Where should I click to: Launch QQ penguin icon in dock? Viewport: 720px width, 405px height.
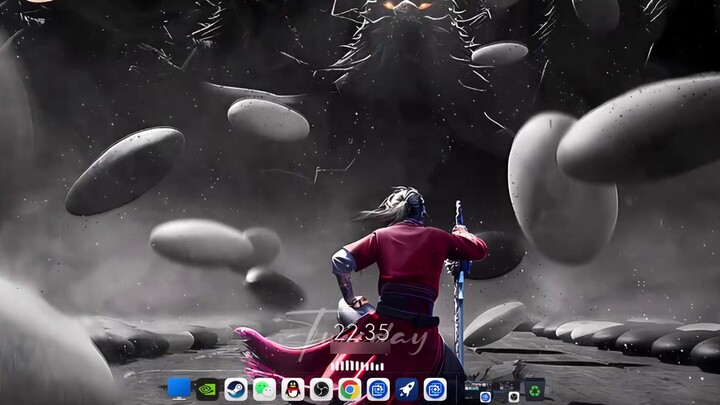click(292, 389)
